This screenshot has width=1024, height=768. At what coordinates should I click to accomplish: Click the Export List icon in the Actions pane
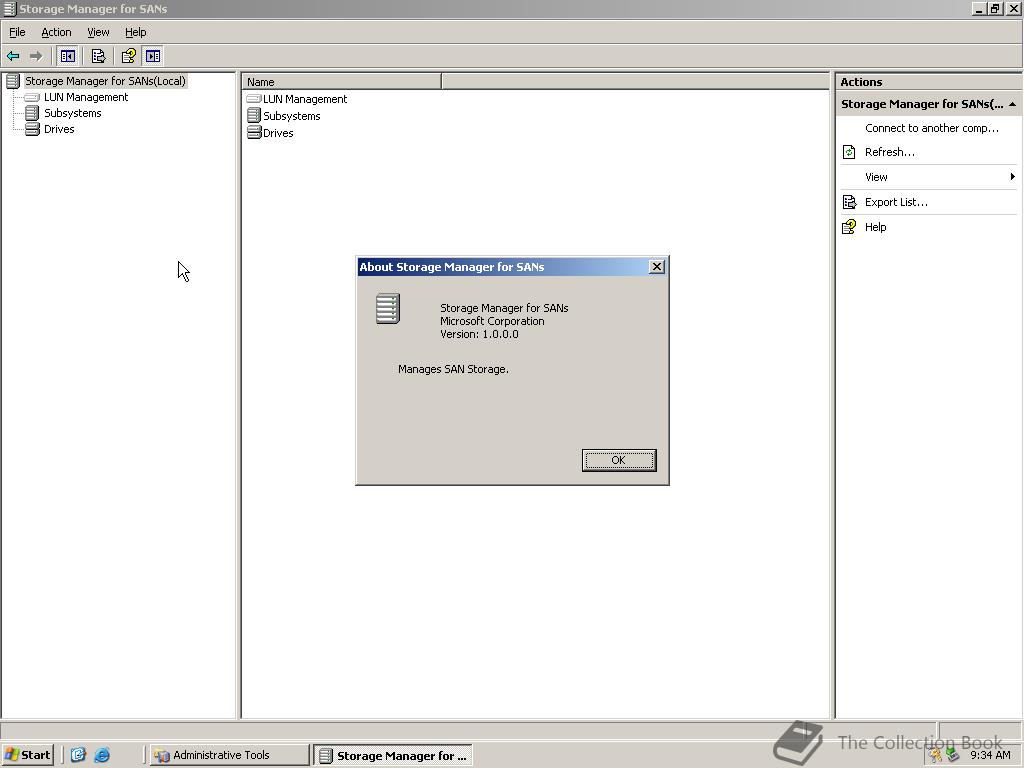pos(849,202)
